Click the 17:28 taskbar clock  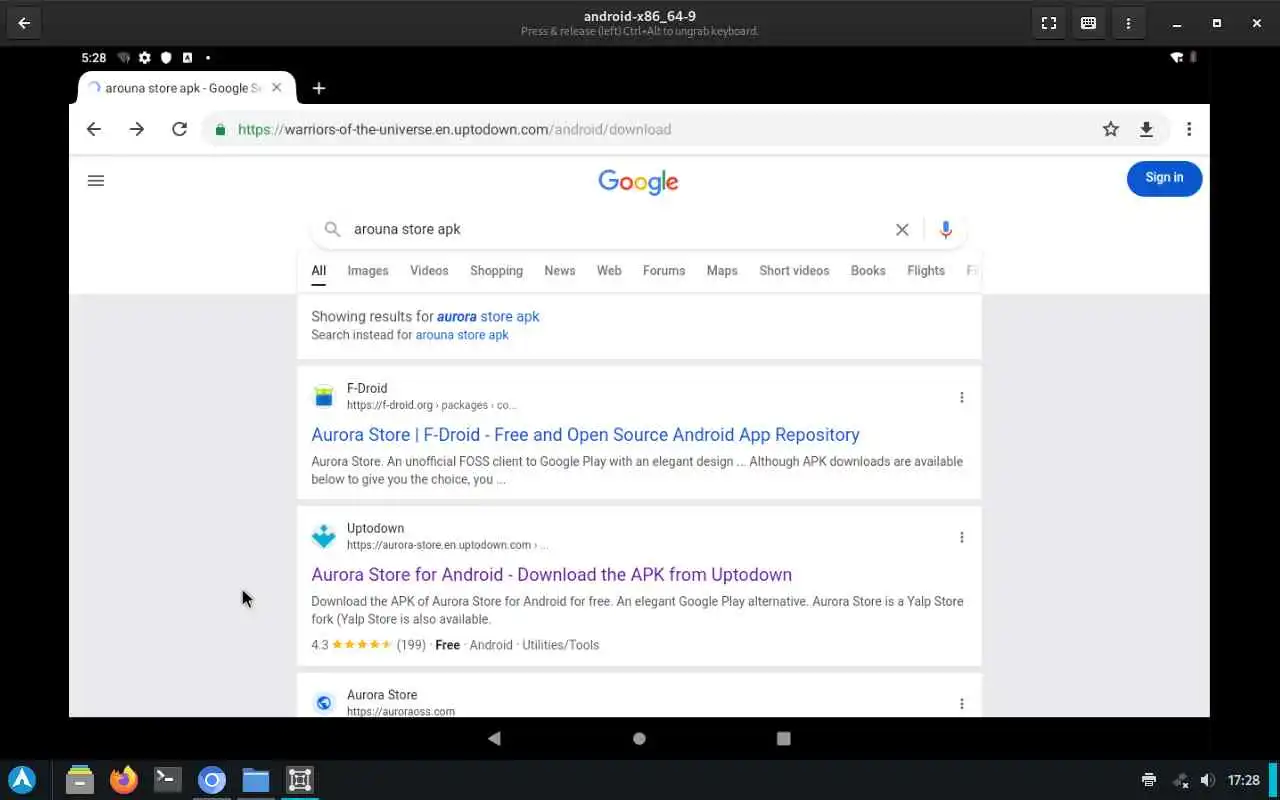[x=1243, y=780]
